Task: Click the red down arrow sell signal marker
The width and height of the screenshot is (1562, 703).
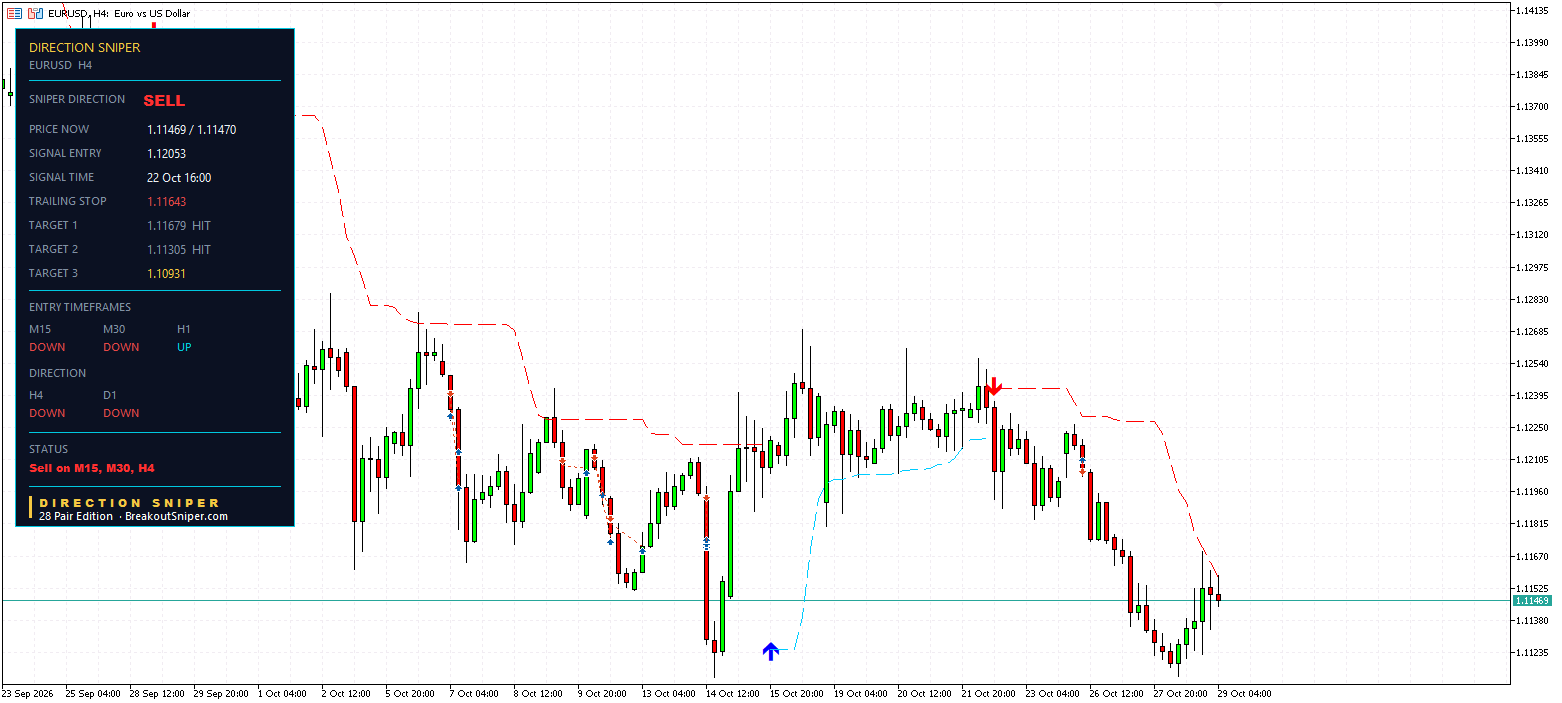Action: click(993, 388)
